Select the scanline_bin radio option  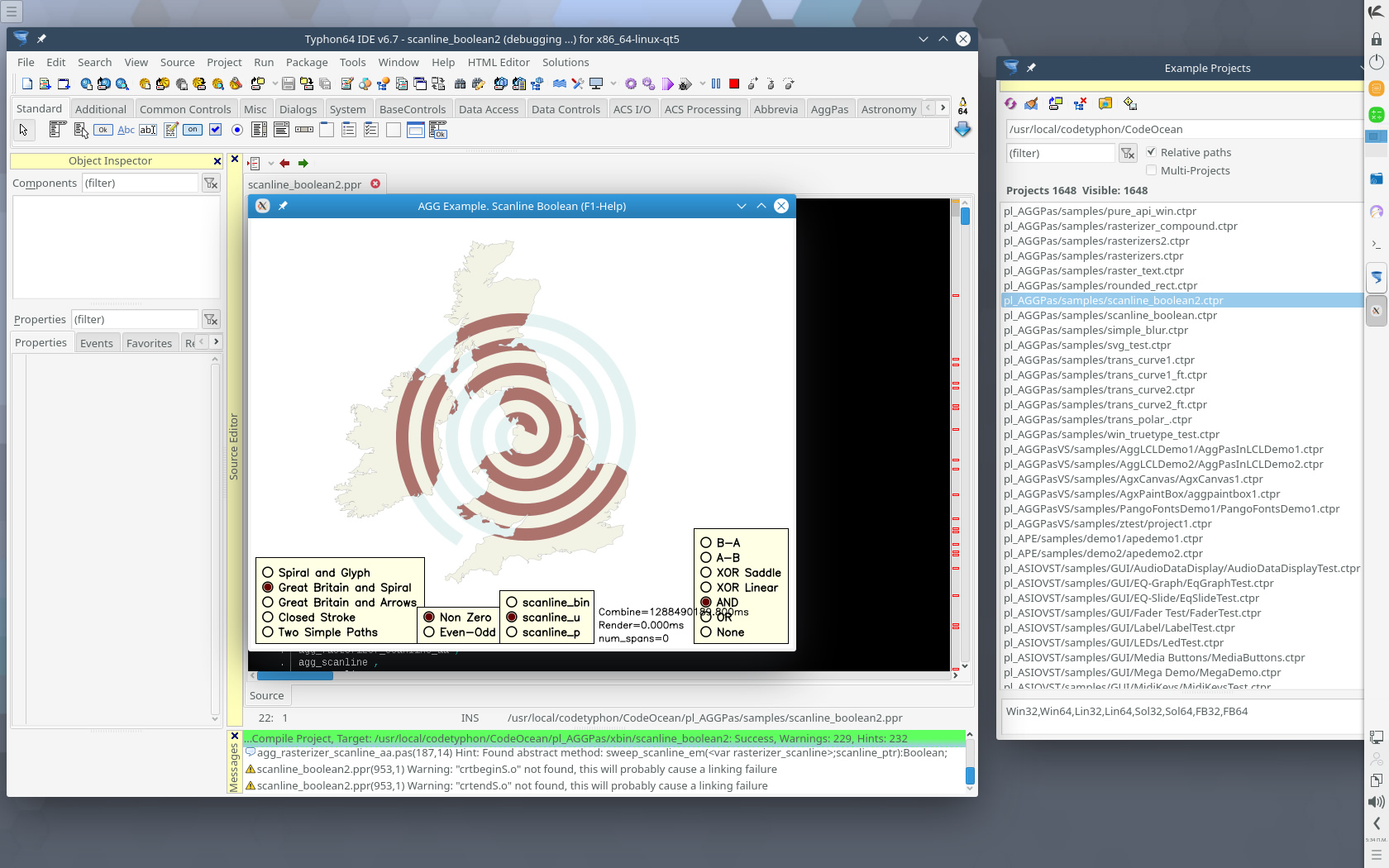(x=512, y=602)
